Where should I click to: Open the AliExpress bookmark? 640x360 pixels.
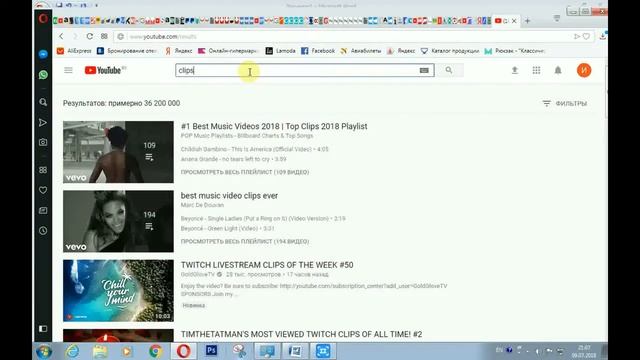[75, 51]
